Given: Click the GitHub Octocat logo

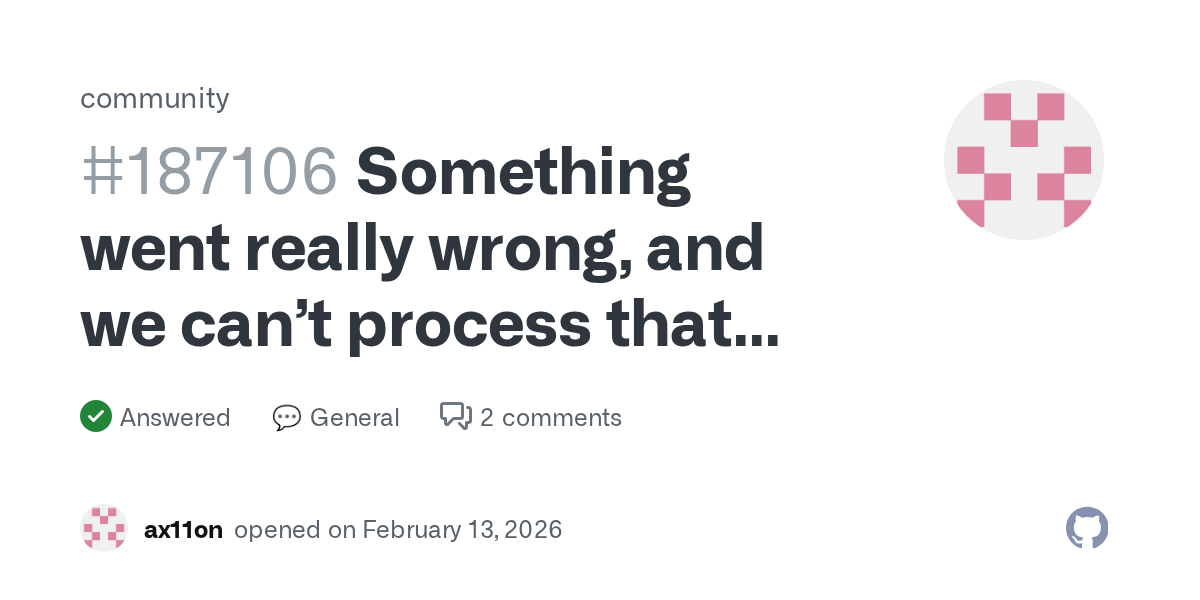Looking at the screenshot, I should [x=1087, y=528].
